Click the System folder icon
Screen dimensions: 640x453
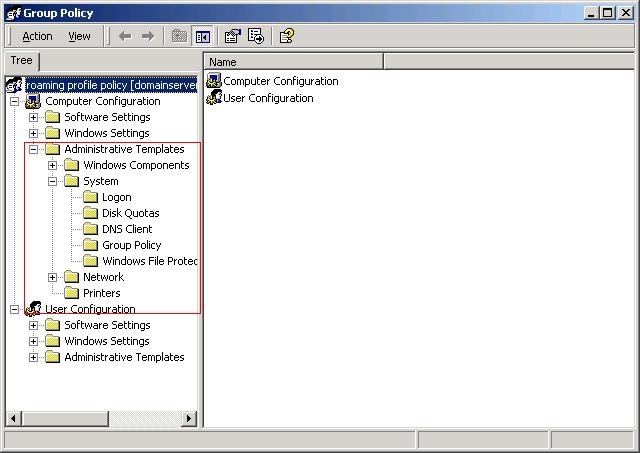pyautogui.click(x=71, y=181)
